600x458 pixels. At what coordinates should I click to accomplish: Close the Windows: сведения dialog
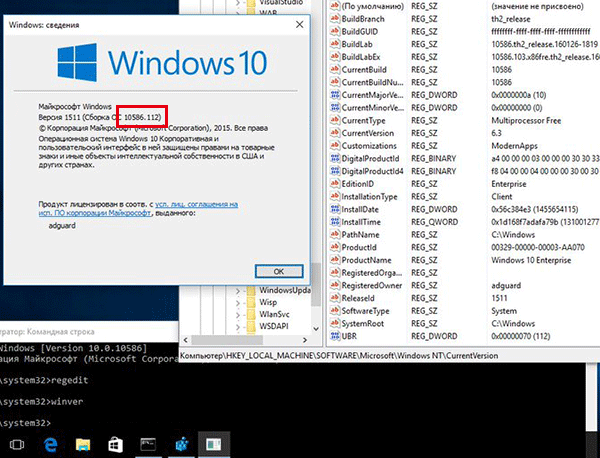[x=300, y=25]
